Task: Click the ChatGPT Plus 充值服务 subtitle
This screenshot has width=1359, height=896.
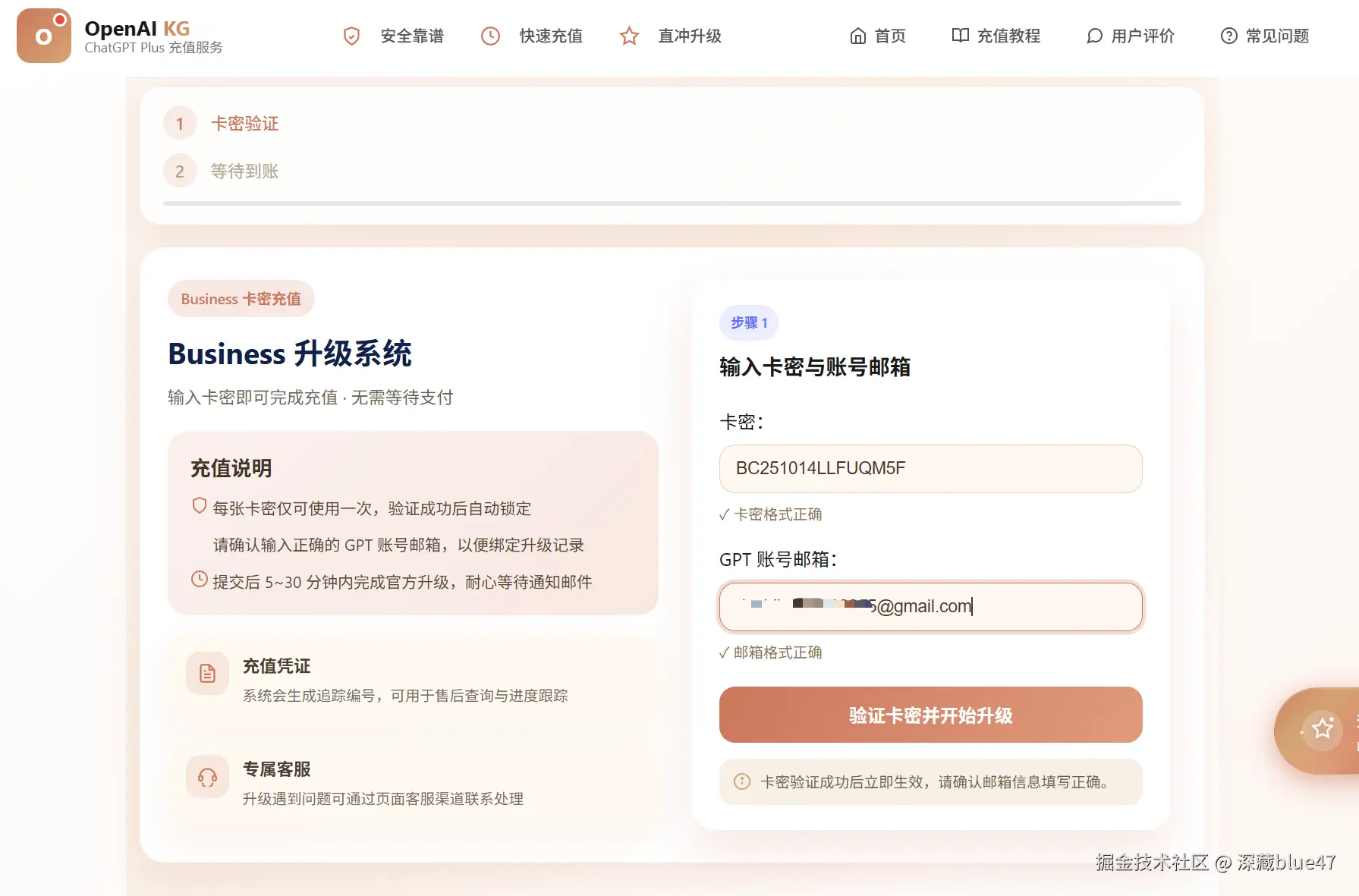Action: 154,48
